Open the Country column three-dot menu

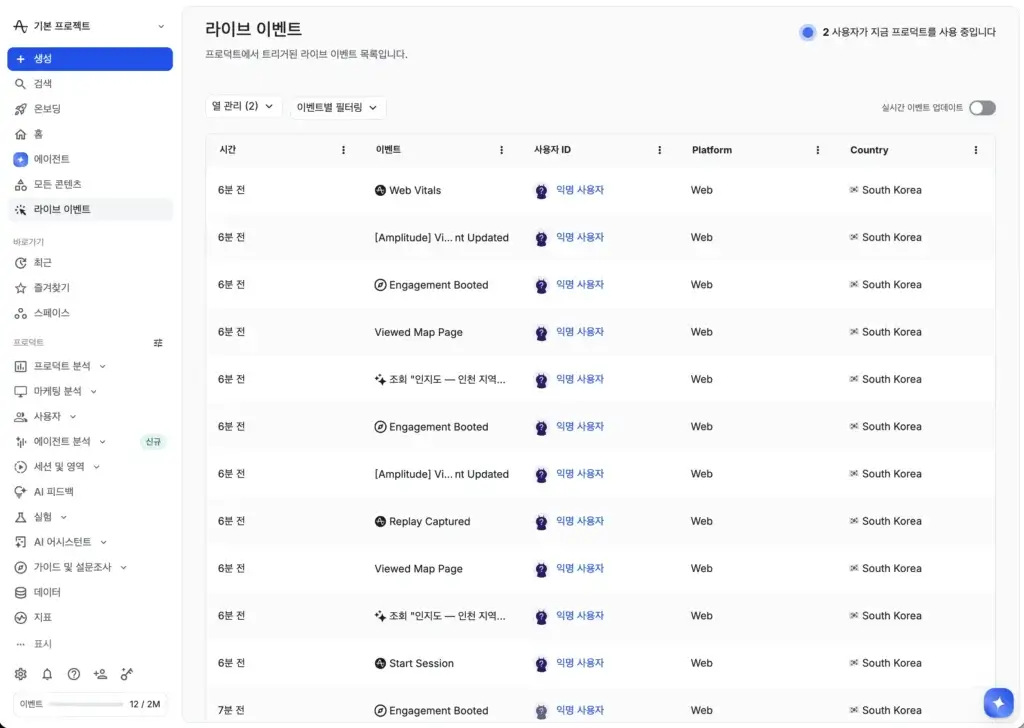(976, 150)
